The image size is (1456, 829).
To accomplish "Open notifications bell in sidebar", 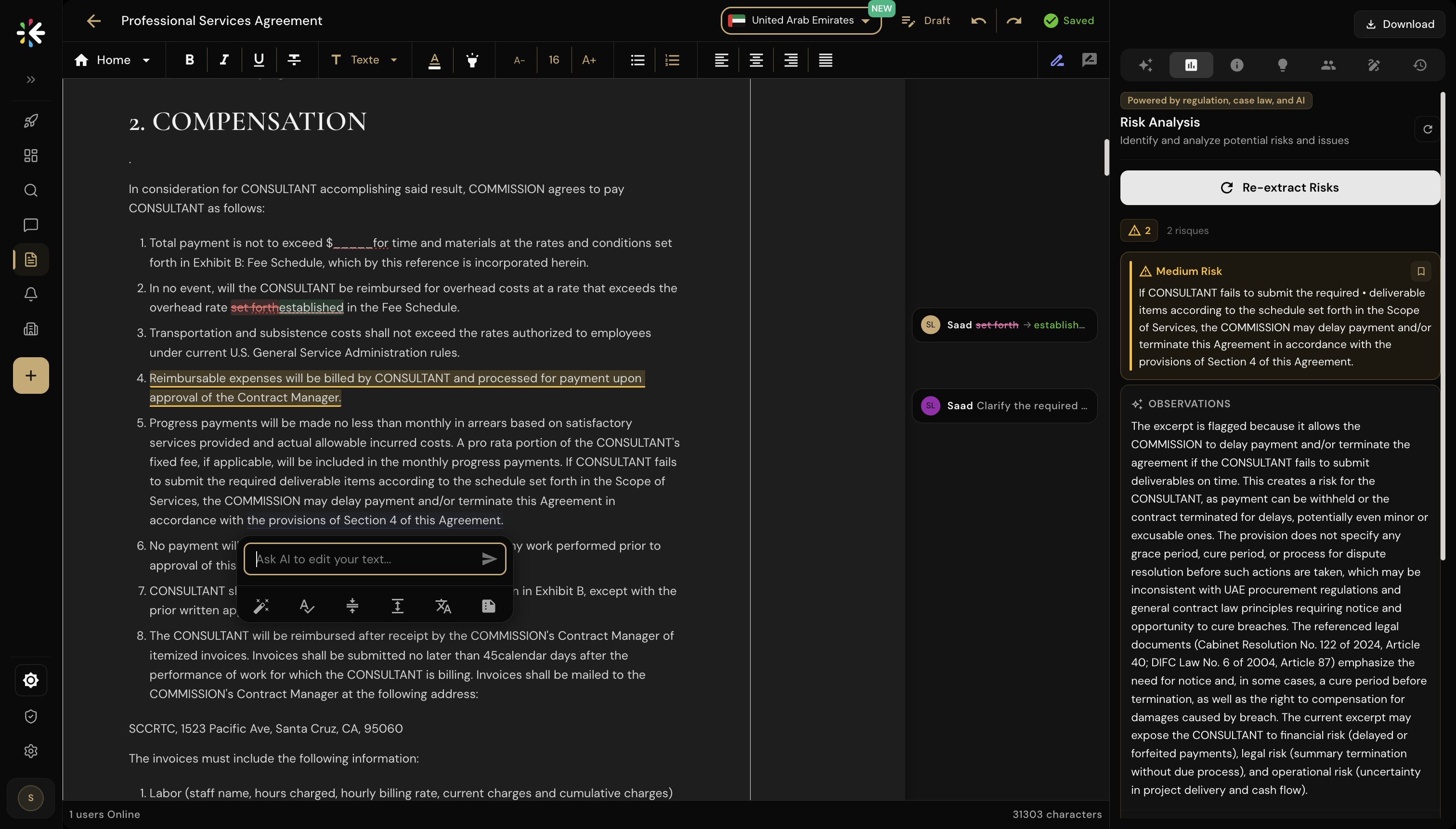I will tap(31, 294).
